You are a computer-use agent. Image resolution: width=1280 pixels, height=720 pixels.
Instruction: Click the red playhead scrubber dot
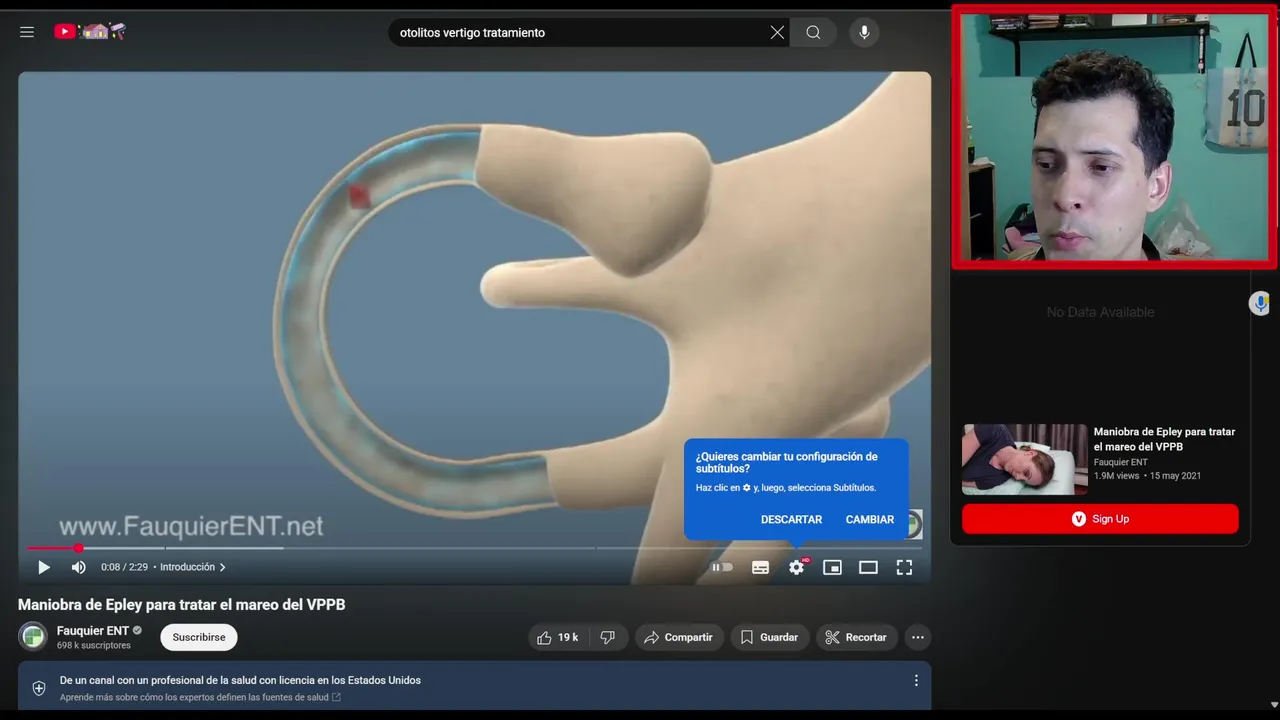pos(78,548)
